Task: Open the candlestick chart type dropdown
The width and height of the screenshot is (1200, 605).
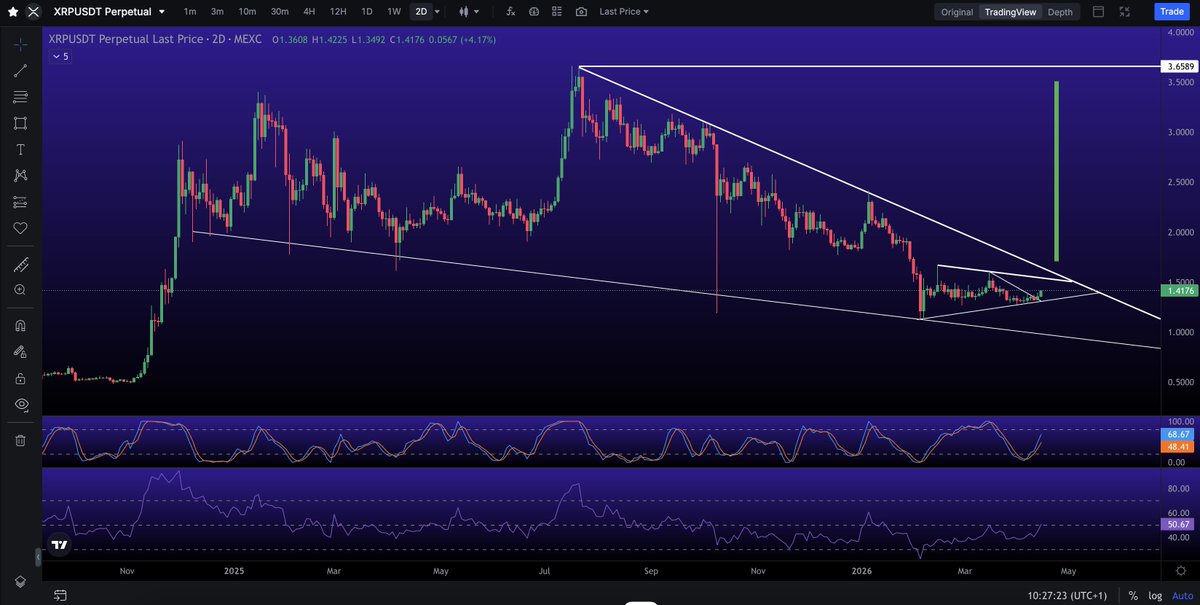Action: (x=468, y=12)
